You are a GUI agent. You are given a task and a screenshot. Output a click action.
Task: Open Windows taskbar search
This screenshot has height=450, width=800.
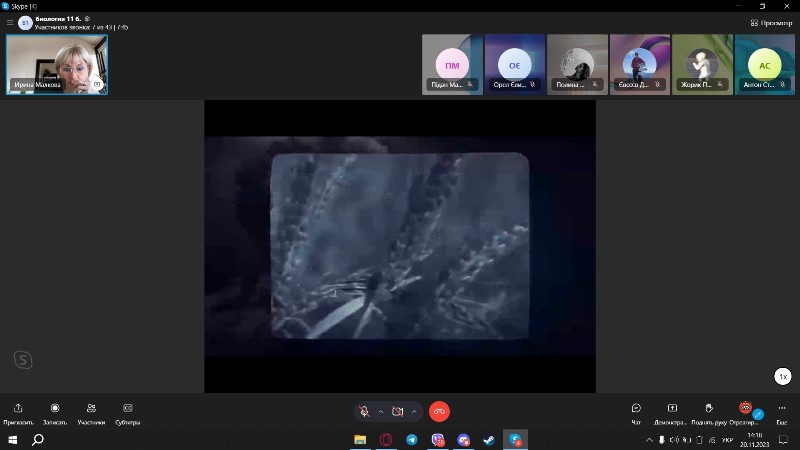(38, 440)
